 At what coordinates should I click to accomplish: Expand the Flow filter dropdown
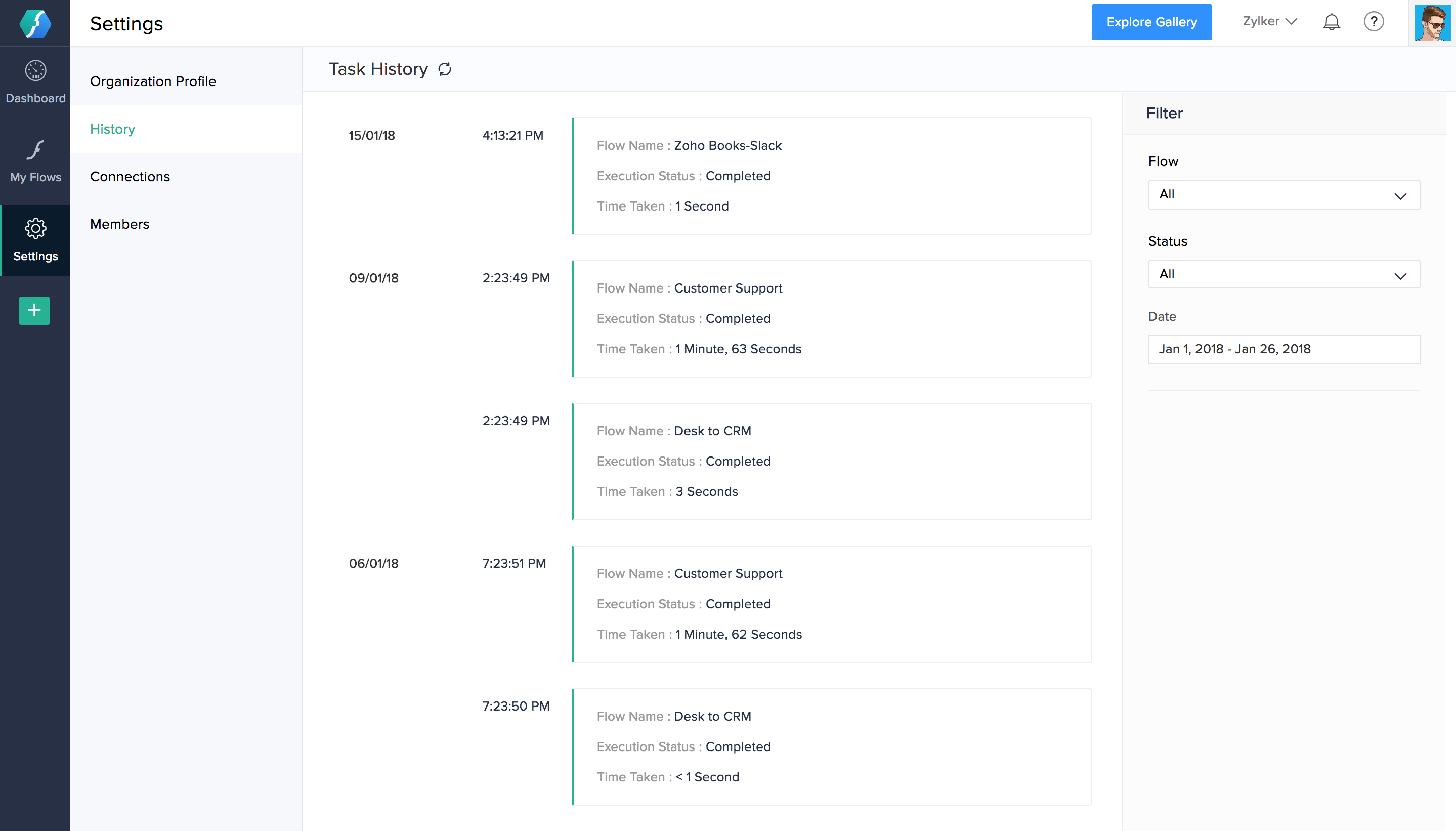(1284, 194)
